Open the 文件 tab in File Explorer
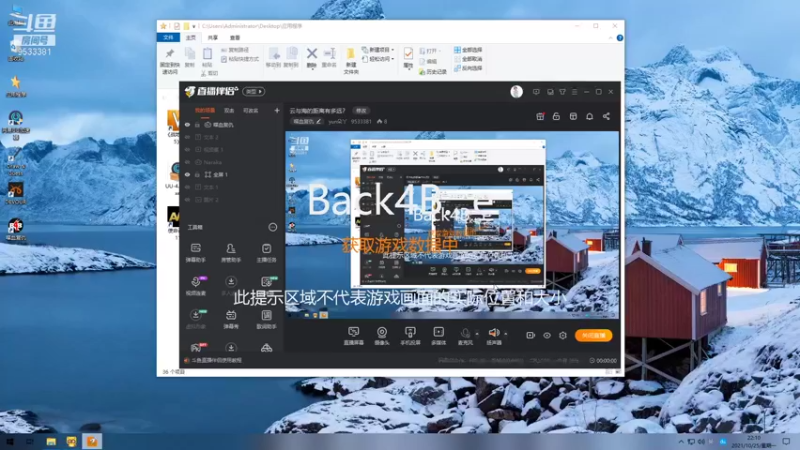 (168, 38)
